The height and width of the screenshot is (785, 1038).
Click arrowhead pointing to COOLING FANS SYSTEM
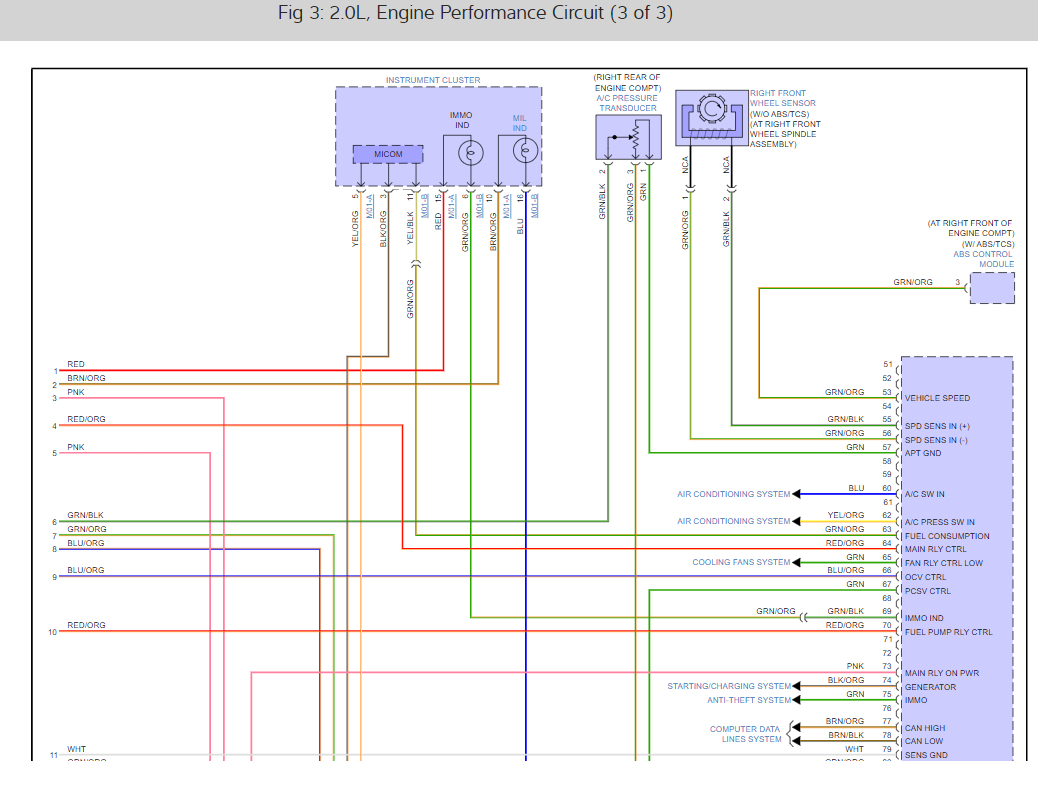(796, 563)
